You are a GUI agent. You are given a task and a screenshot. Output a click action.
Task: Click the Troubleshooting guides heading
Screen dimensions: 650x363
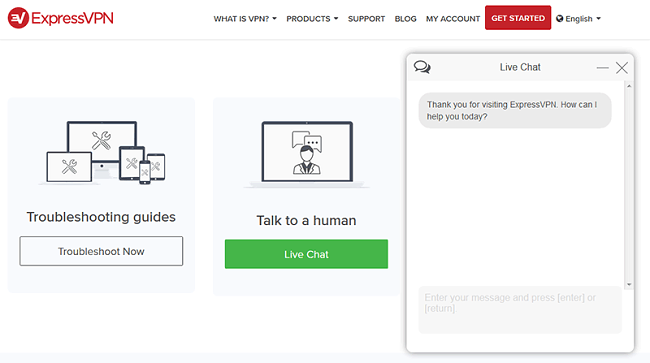coord(101,217)
